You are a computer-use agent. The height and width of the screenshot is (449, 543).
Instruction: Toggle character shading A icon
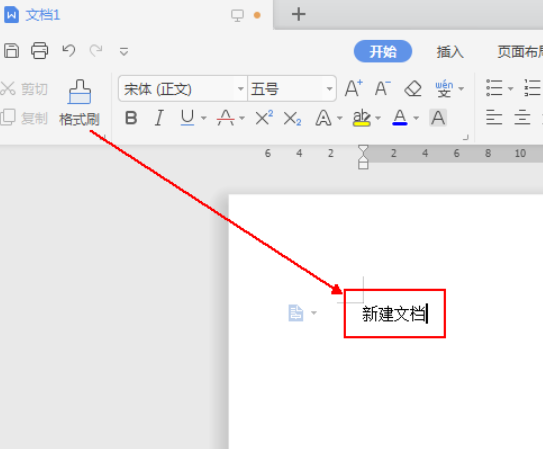(x=438, y=118)
